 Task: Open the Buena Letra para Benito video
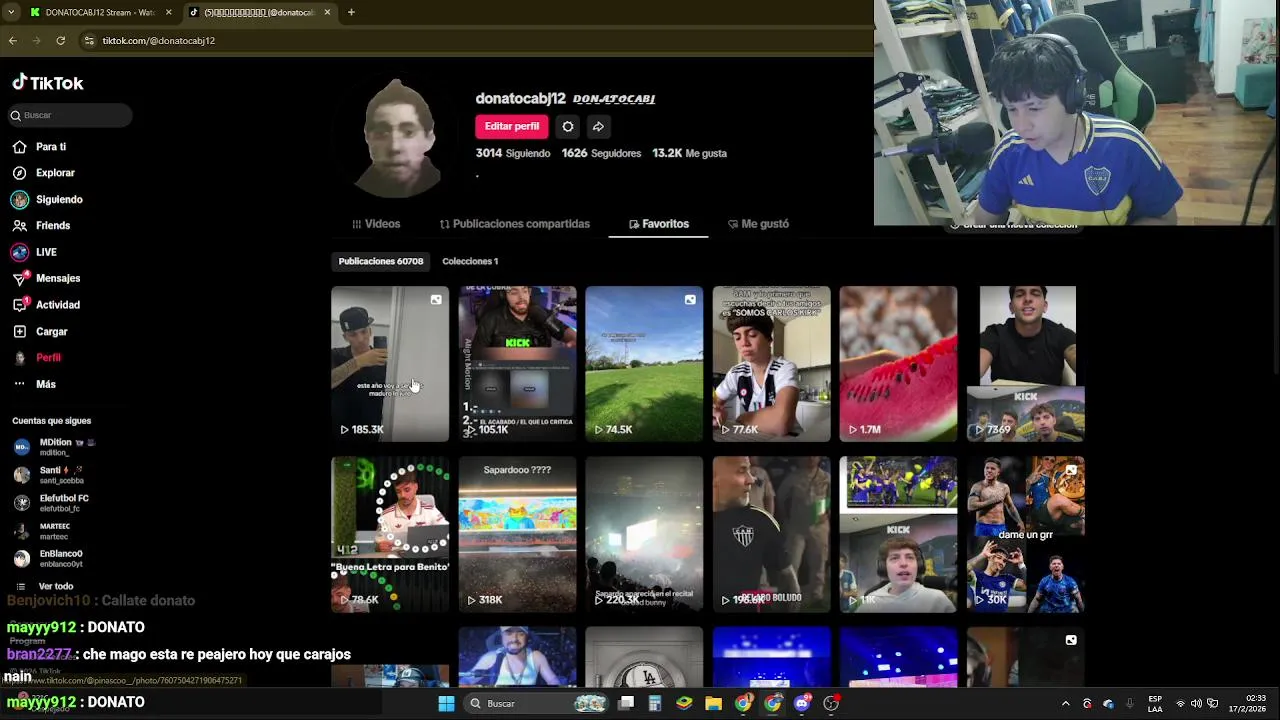[390, 534]
